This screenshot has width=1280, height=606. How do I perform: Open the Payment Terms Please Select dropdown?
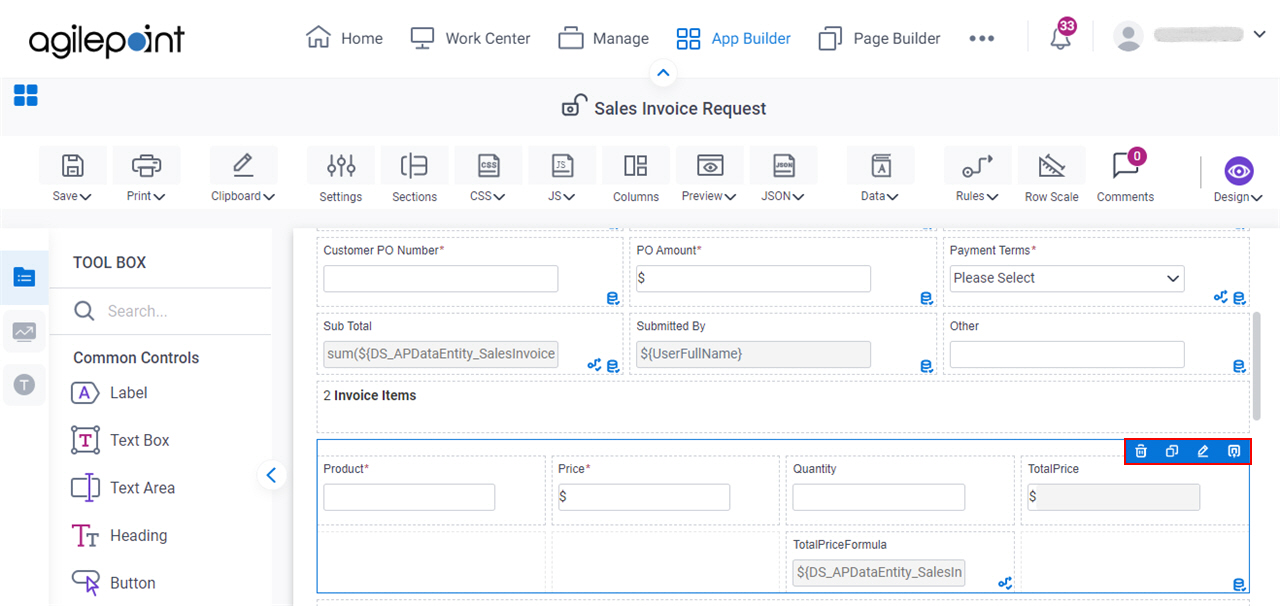point(1067,279)
